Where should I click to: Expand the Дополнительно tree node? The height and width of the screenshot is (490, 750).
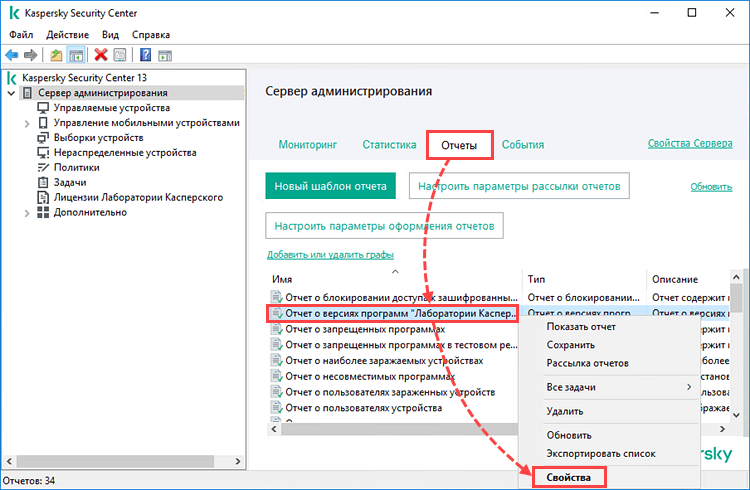(x=27, y=213)
